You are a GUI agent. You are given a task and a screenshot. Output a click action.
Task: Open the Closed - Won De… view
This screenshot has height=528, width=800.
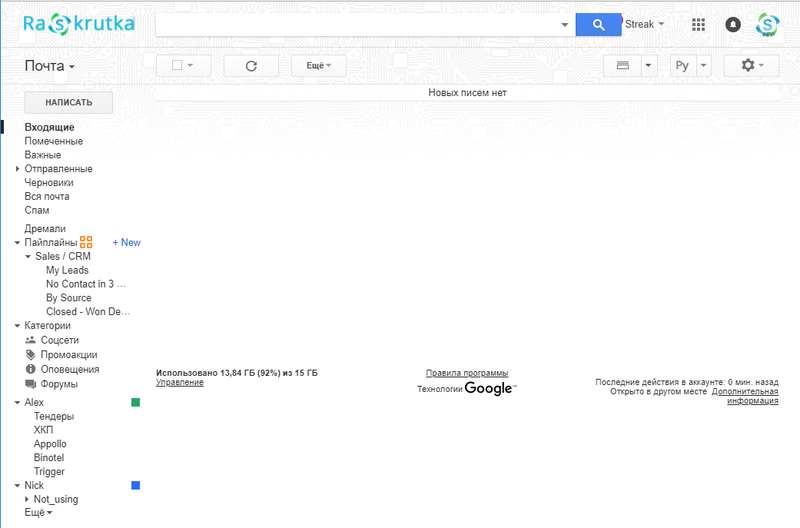[x=88, y=311]
